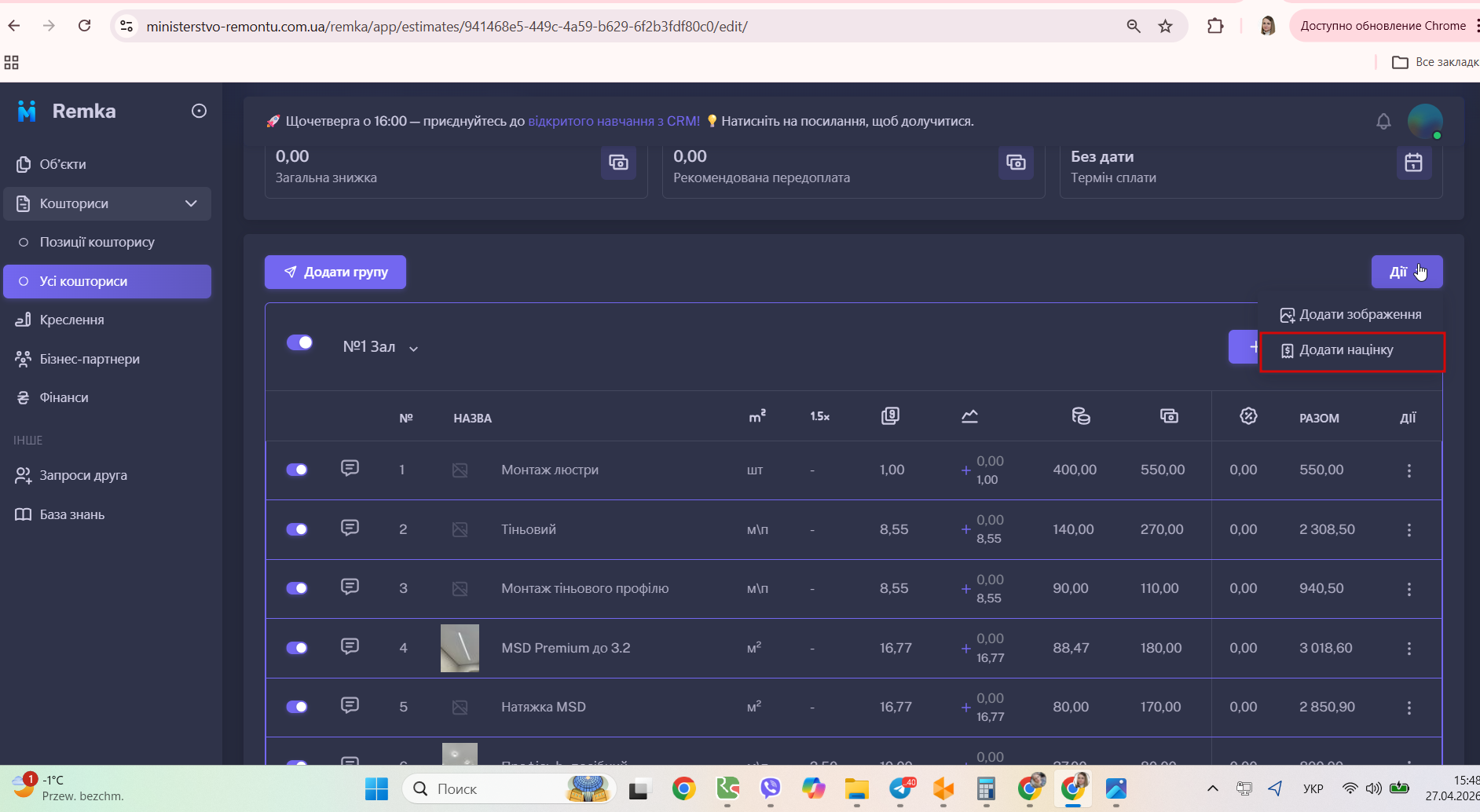Open Усі кошториси in sidebar

(x=107, y=281)
